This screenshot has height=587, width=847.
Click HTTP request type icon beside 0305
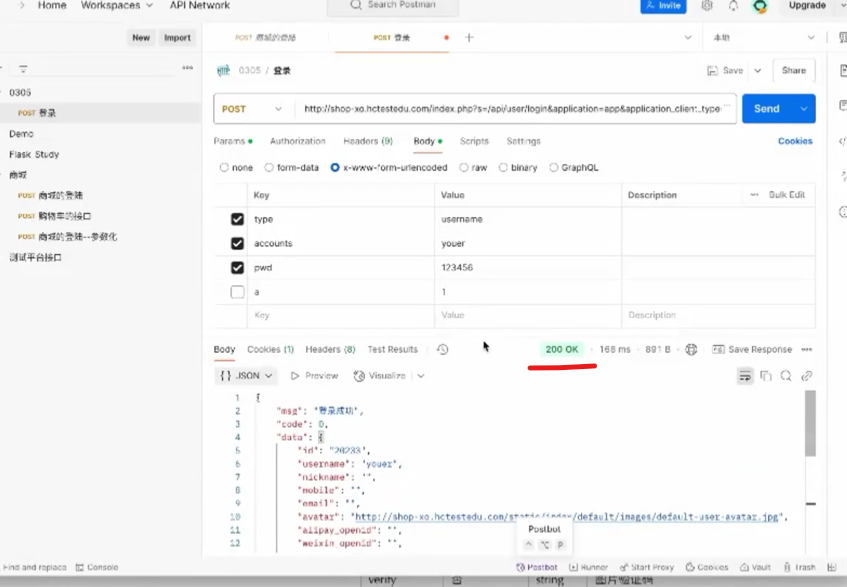pyautogui.click(x=223, y=71)
